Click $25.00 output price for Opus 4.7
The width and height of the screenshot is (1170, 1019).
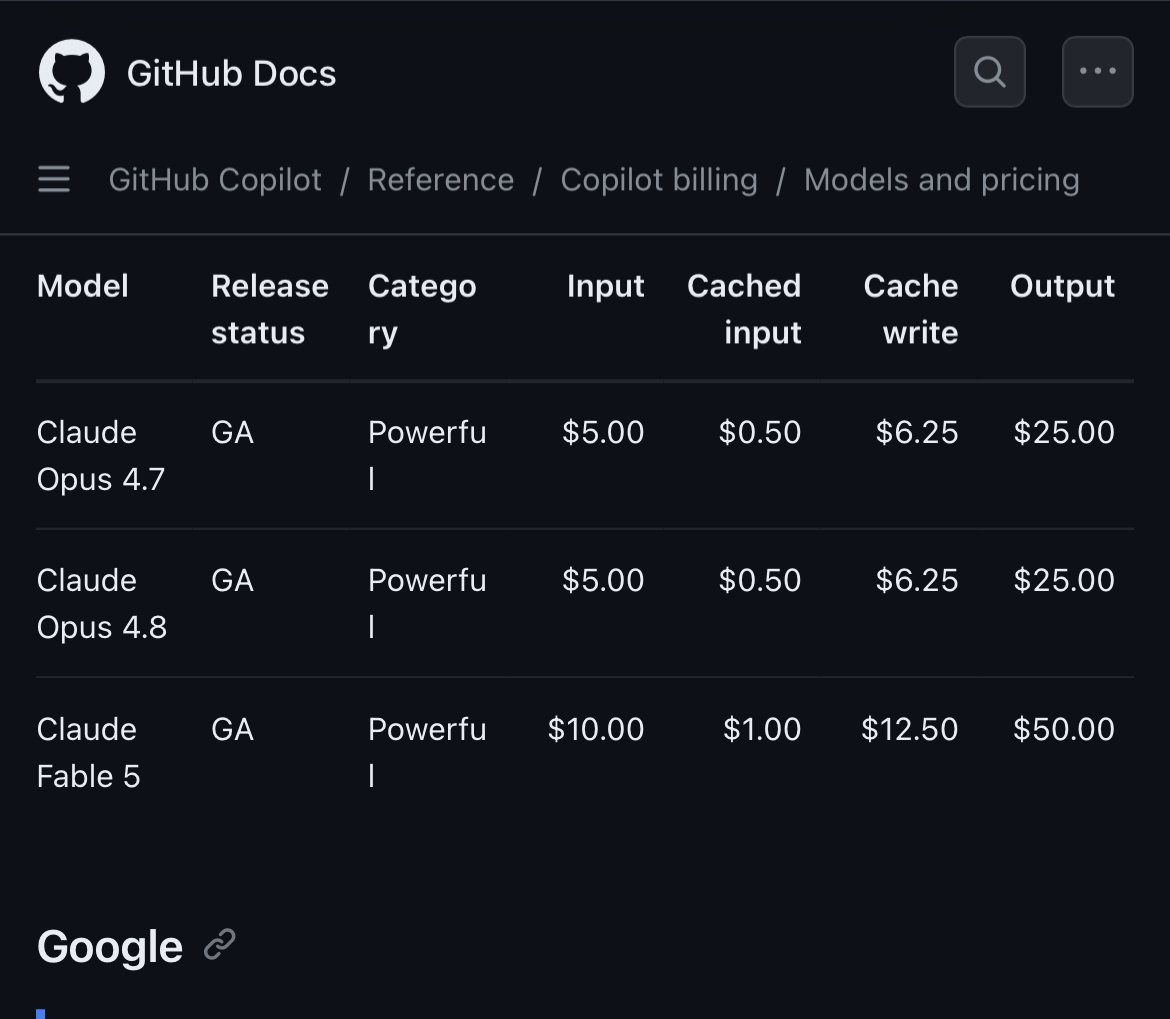[1064, 432]
